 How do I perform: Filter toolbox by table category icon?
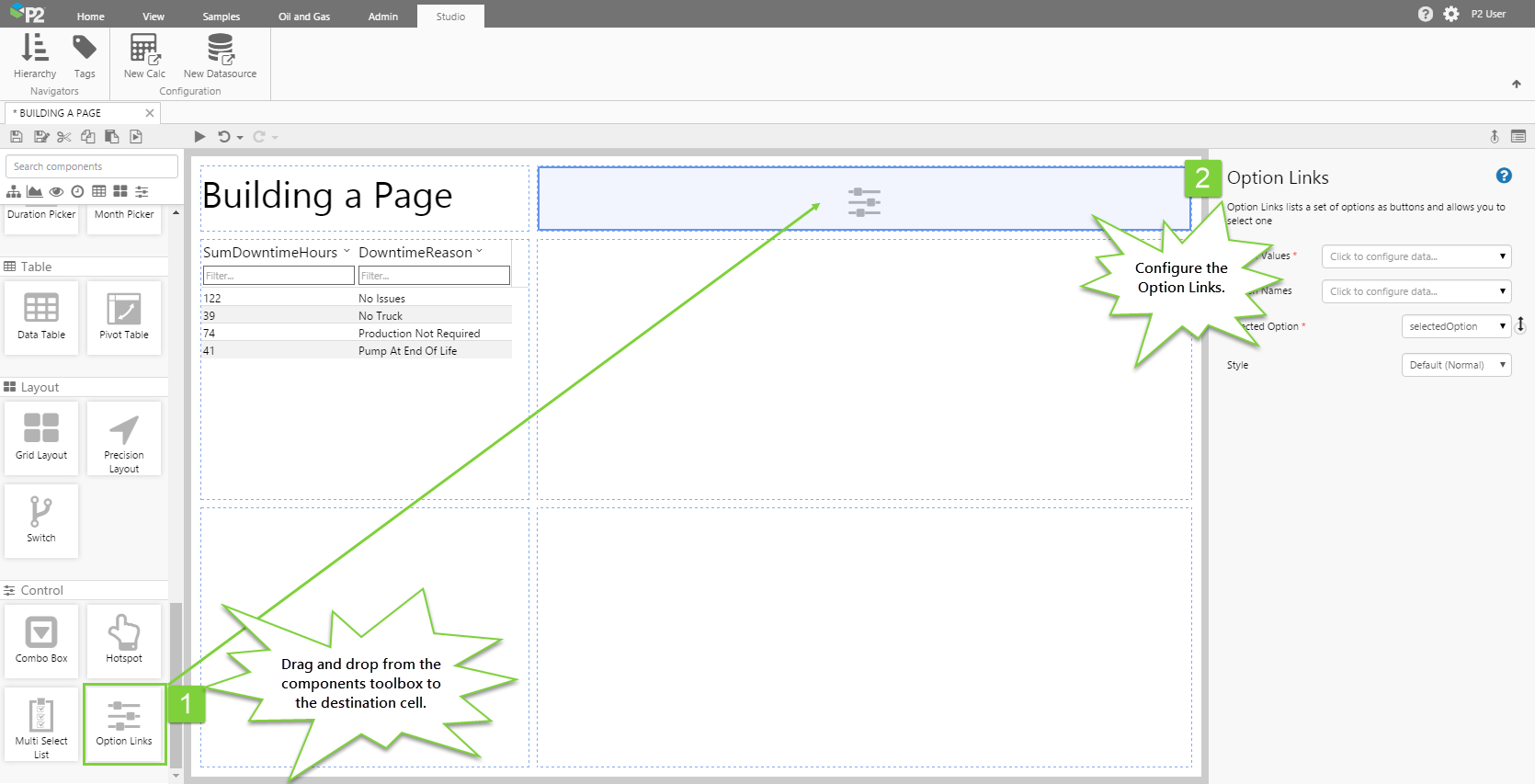tap(99, 191)
